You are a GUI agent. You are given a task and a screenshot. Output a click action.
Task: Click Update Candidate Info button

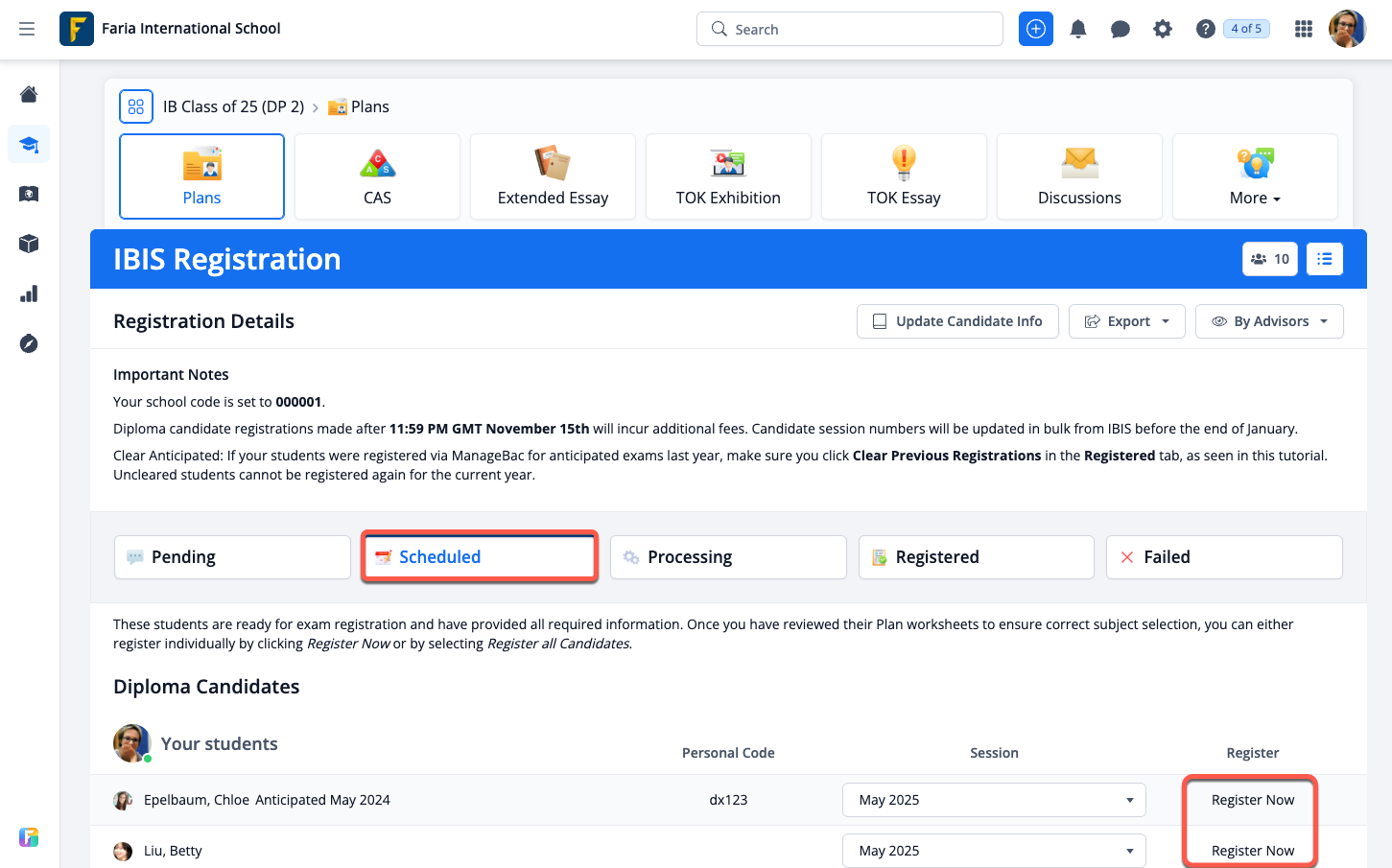click(x=957, y=321)
